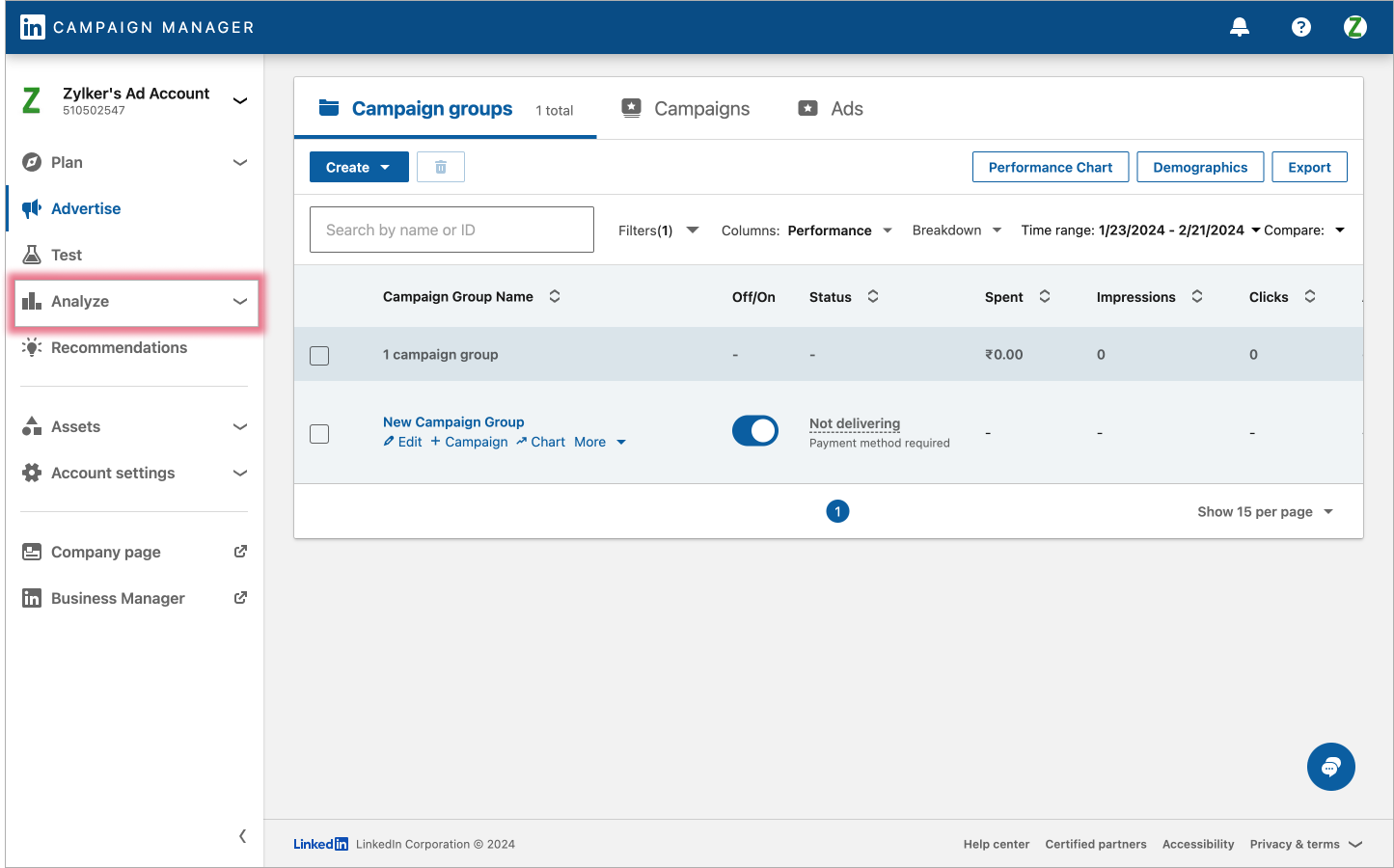1394x868 pixels.
Task: Open the notifications bell icon
Action: coord(1240,27)
